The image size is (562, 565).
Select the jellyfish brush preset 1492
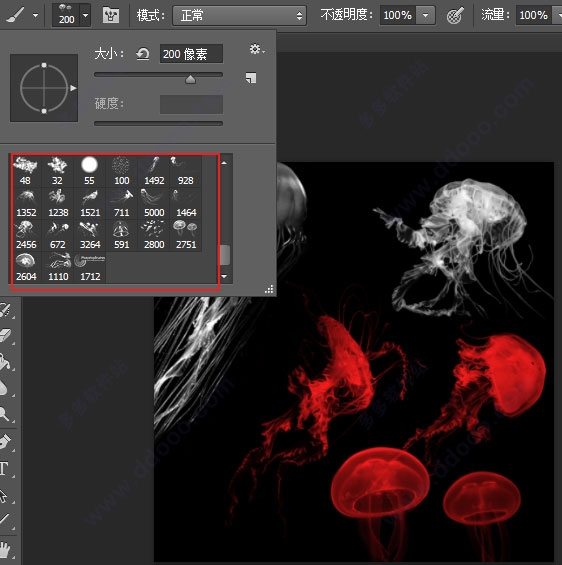(x=154, y=171)
